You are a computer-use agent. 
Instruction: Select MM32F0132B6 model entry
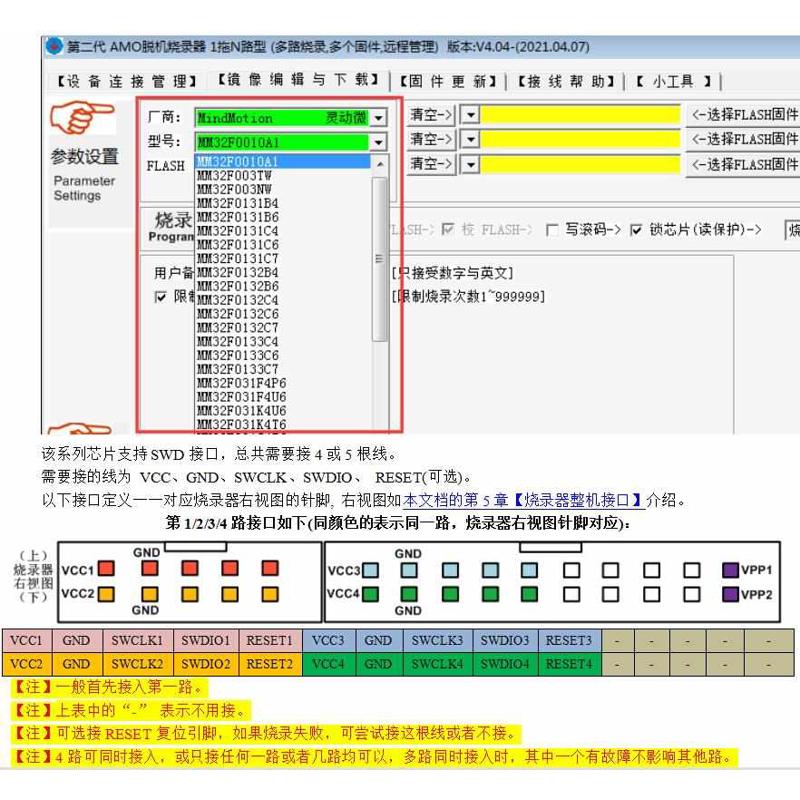[283, 286]
